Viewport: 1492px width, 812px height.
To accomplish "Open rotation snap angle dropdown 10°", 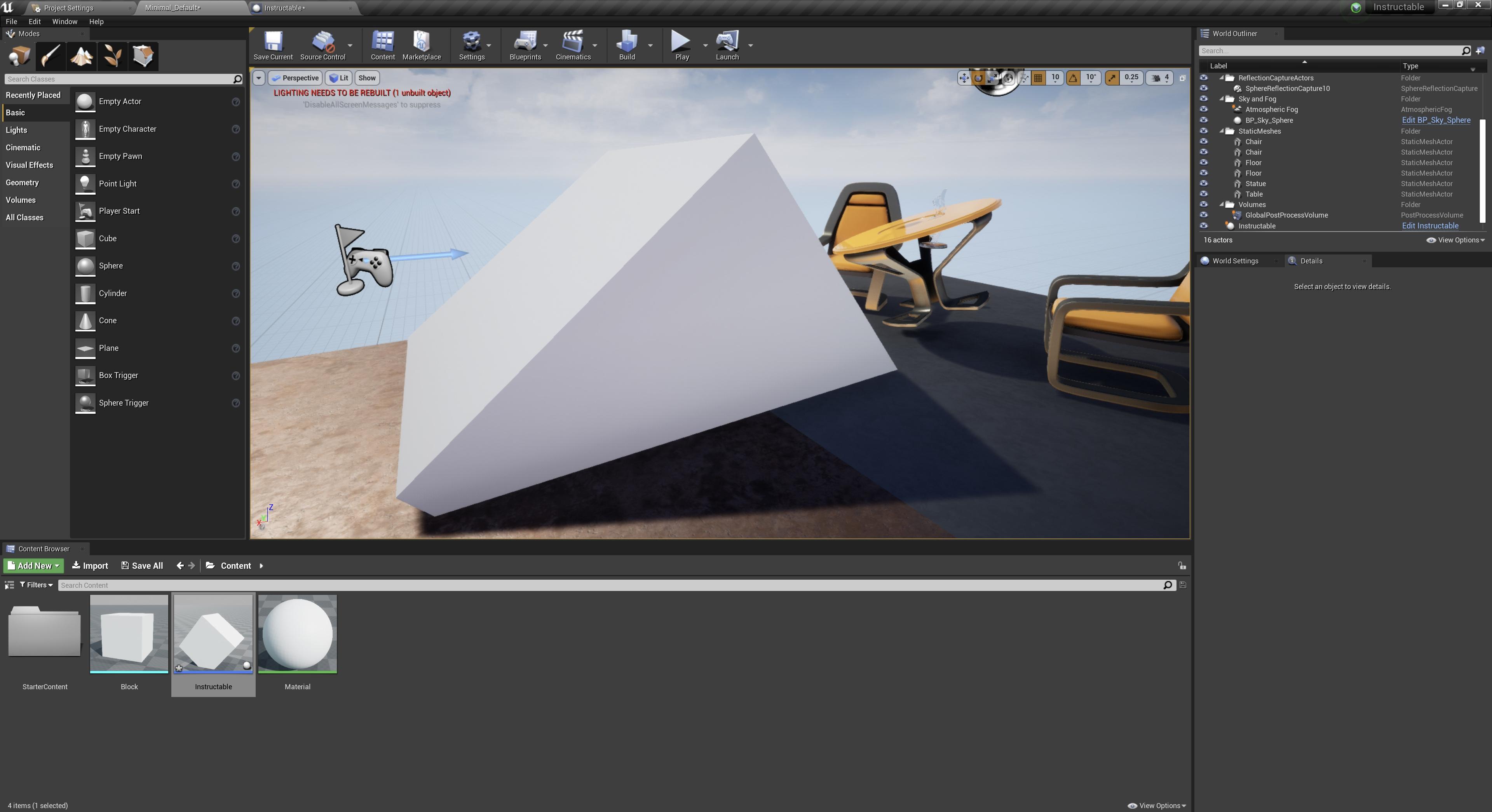I will (1091, 78).
